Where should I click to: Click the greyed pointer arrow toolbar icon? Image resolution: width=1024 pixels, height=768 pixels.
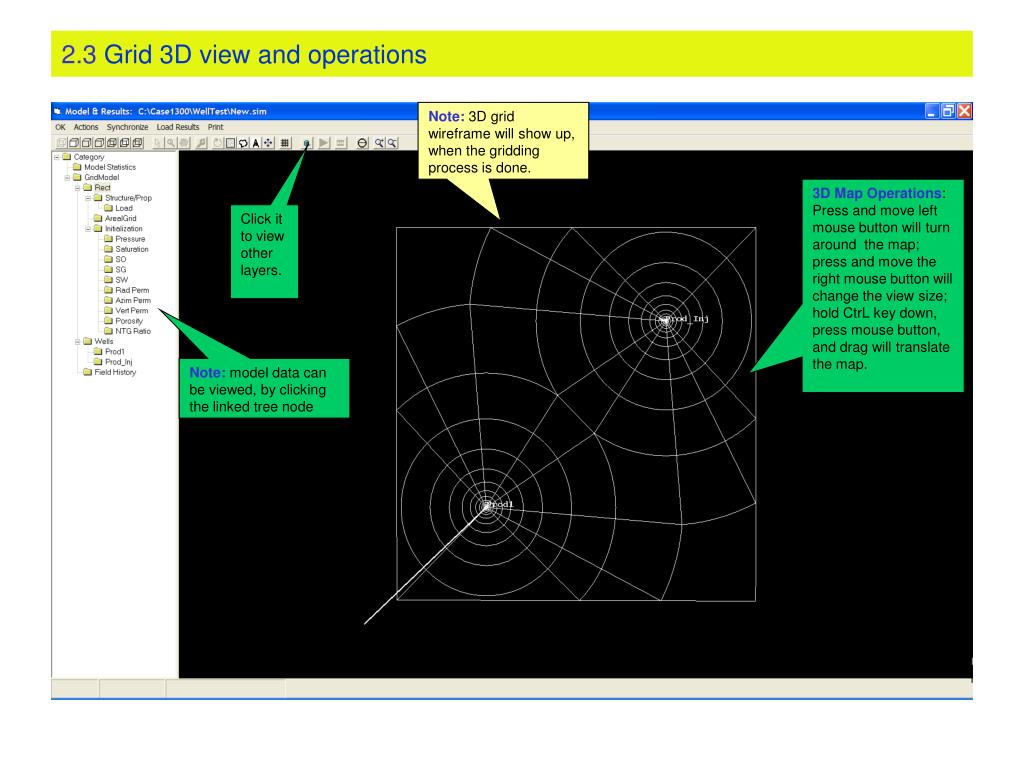click(158, 143)
